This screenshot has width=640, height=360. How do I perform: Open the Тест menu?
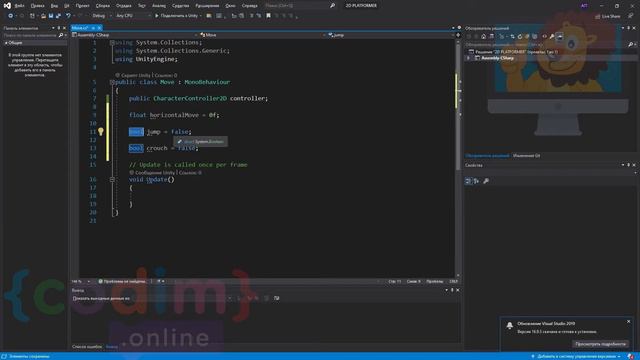pyautogui.click(x=141, y=6)
